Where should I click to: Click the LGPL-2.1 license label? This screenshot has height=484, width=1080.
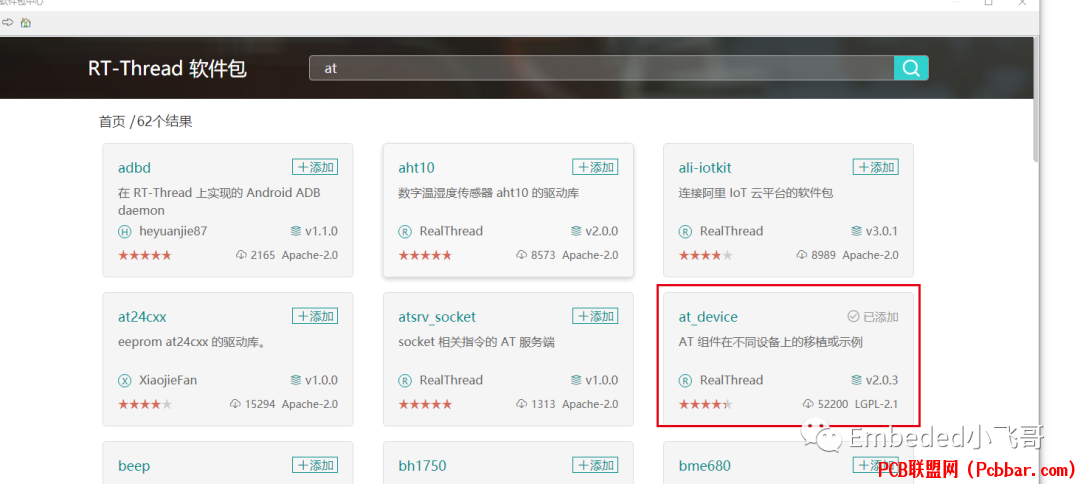(x=876, y=404)
